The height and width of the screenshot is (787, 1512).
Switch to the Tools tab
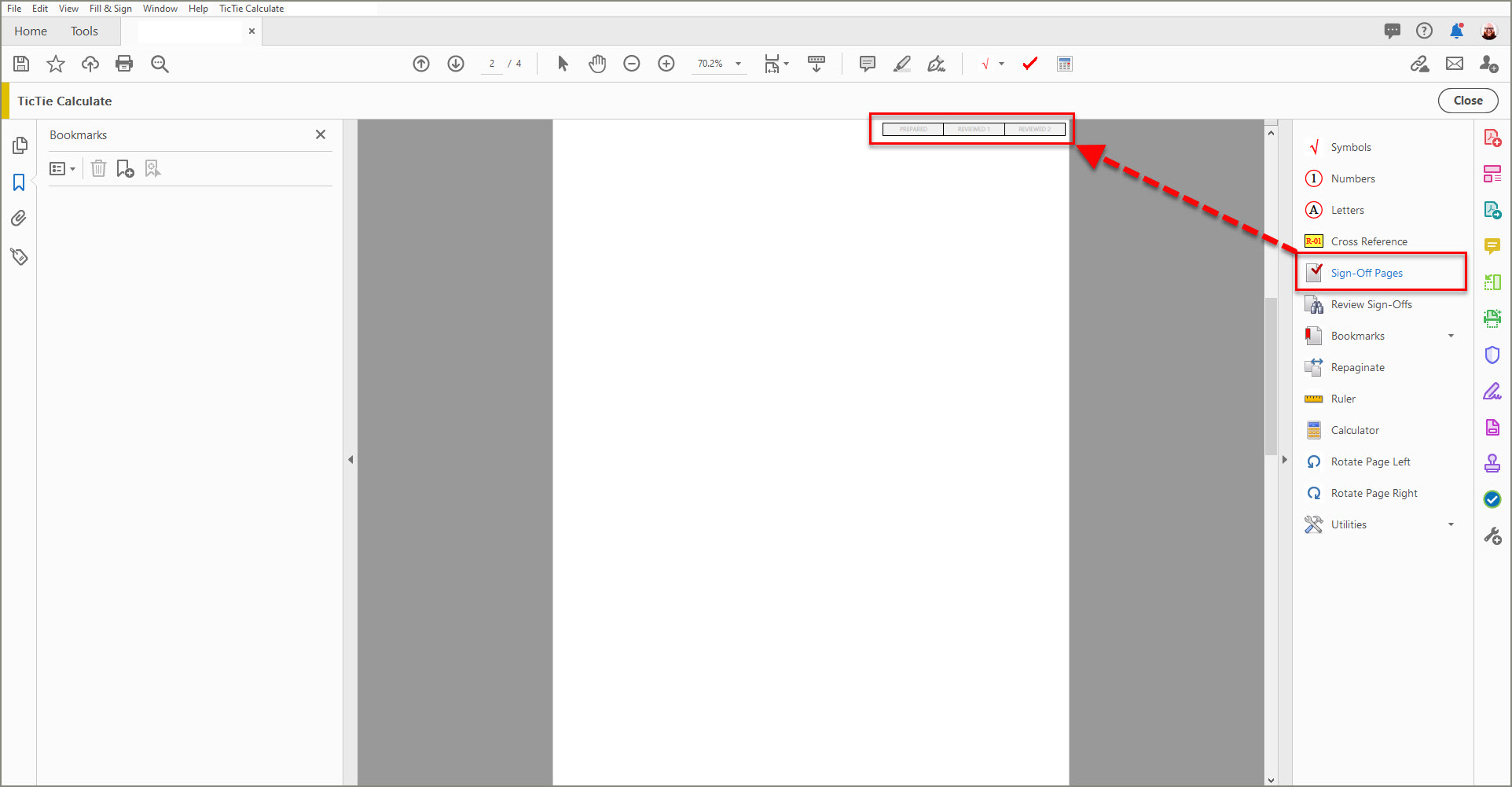point(84,31)
